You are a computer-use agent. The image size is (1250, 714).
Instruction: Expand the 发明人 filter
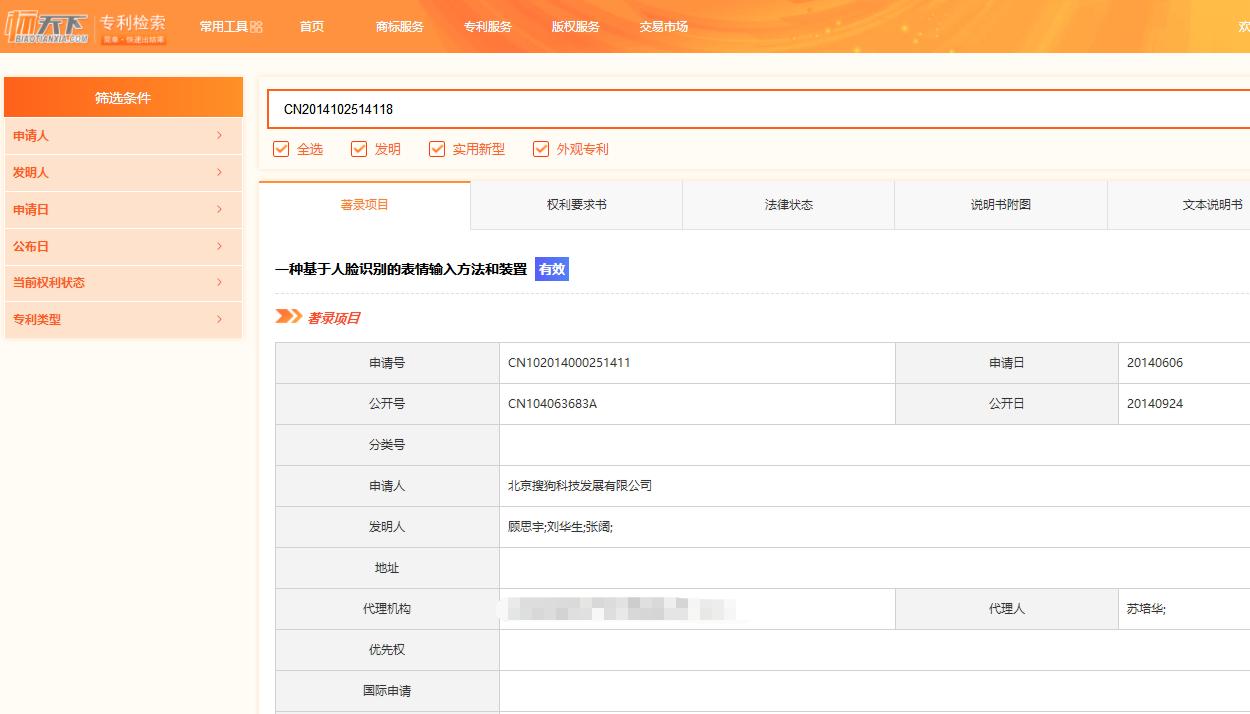tap(124, 172)
